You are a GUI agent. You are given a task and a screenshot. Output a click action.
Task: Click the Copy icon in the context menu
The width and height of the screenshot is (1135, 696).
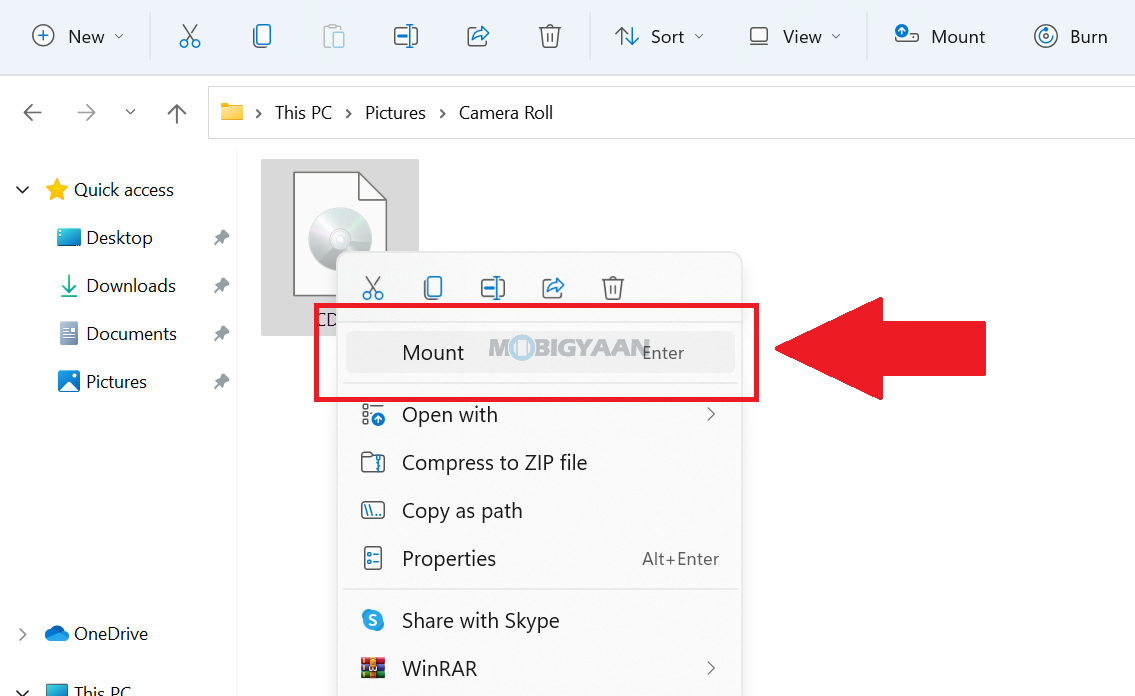[433, 288]
